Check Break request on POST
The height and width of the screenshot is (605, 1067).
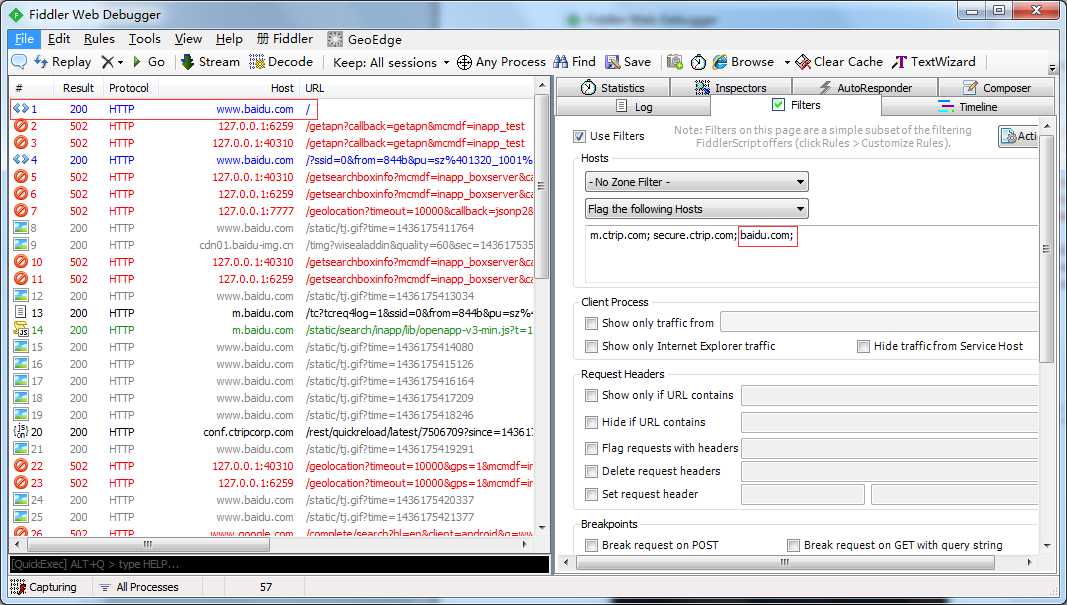click(x=591, y=545)
